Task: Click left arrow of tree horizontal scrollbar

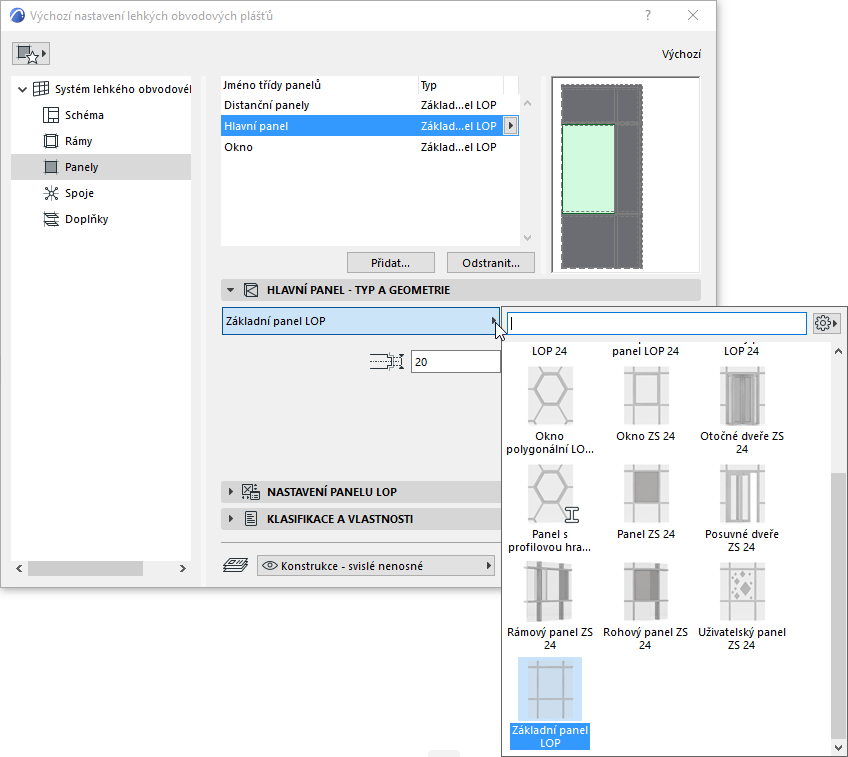Action: click(x=19, y=568)
